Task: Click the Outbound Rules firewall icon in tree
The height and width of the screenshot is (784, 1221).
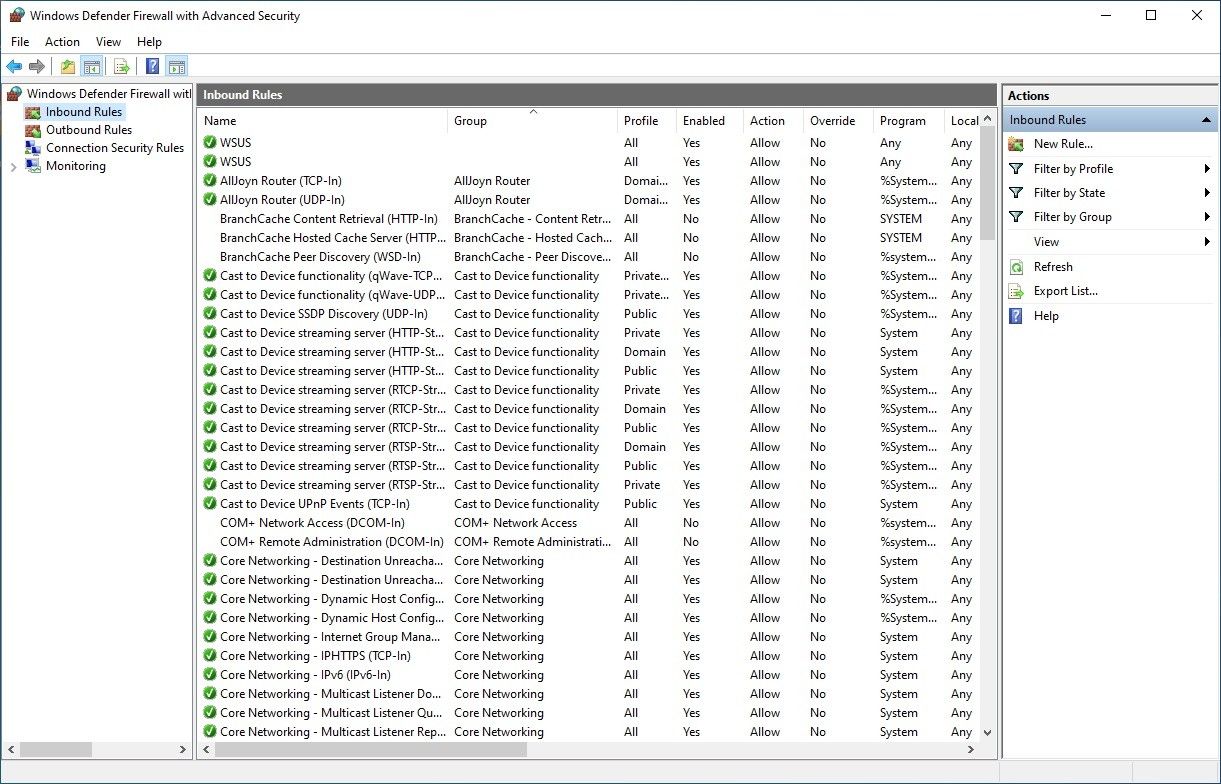Action: pos(33,130)
